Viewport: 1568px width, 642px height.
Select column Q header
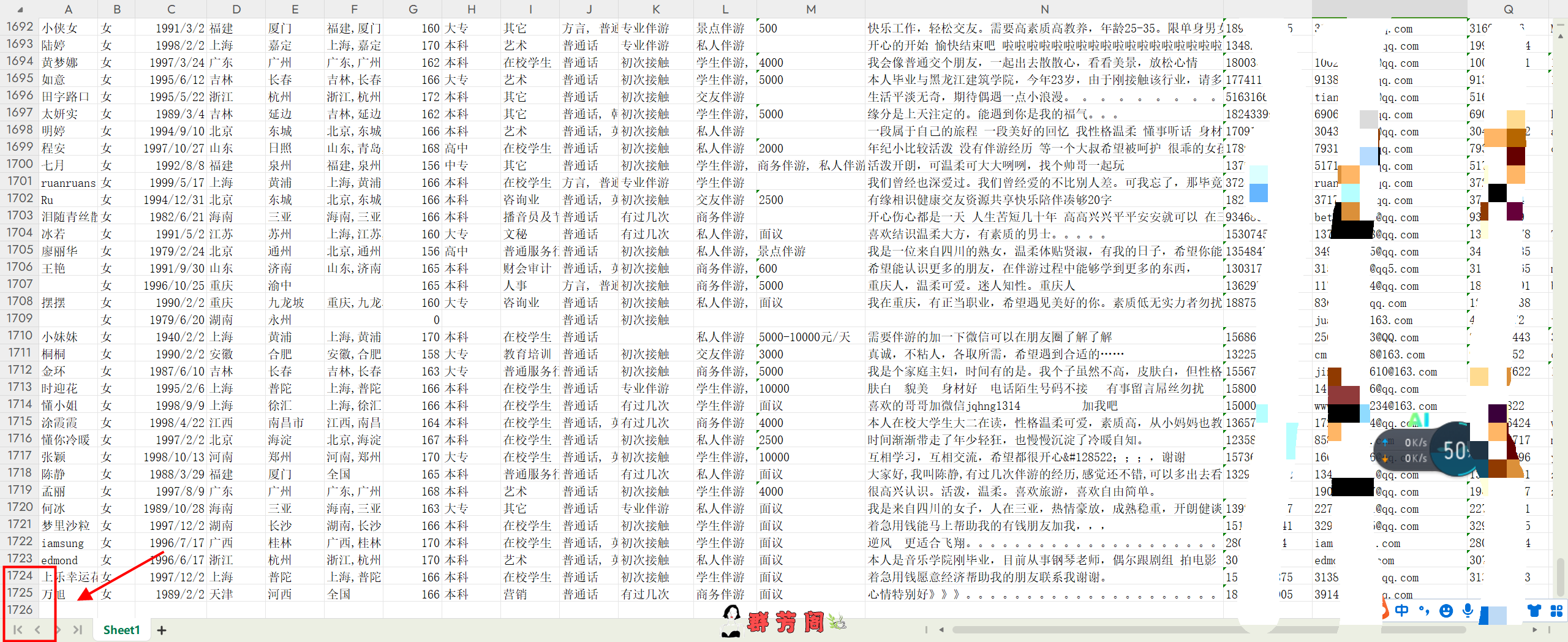point(1508,9)
